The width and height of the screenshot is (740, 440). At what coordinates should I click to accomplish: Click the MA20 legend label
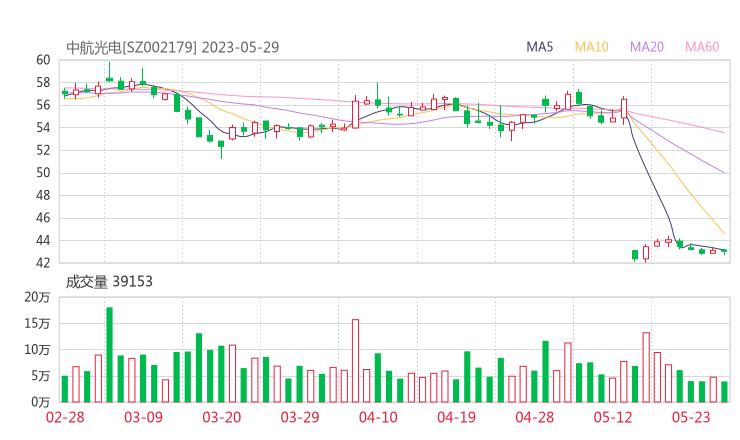click(x=647, y=47)
